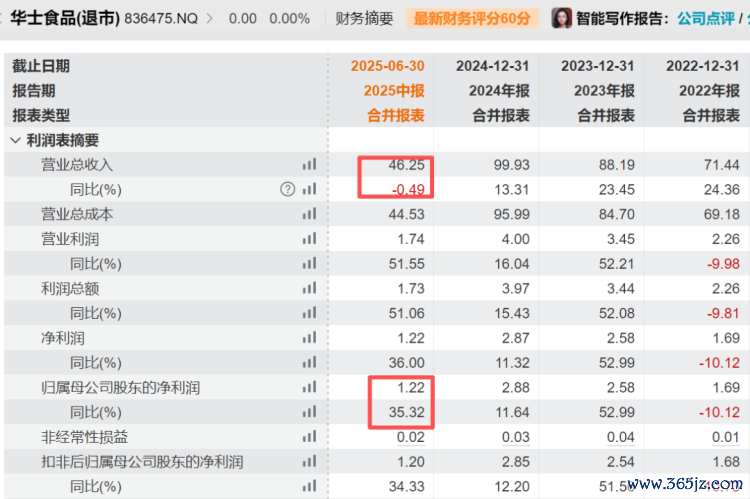Screen dimensions: 750x499
Task: Click the 2022年报 report period label
Action: [710, 91]
